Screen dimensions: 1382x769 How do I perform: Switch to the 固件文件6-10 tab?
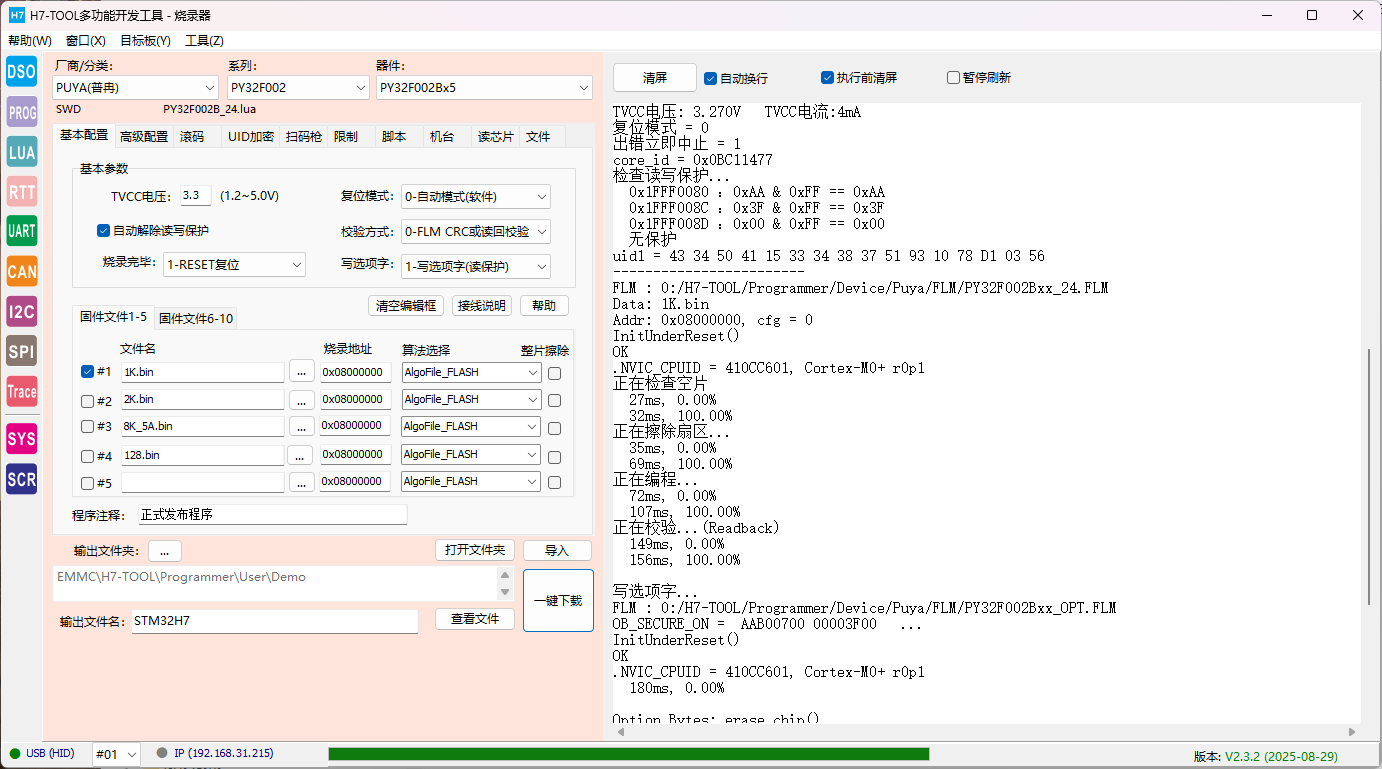click(x=196, y=318)
